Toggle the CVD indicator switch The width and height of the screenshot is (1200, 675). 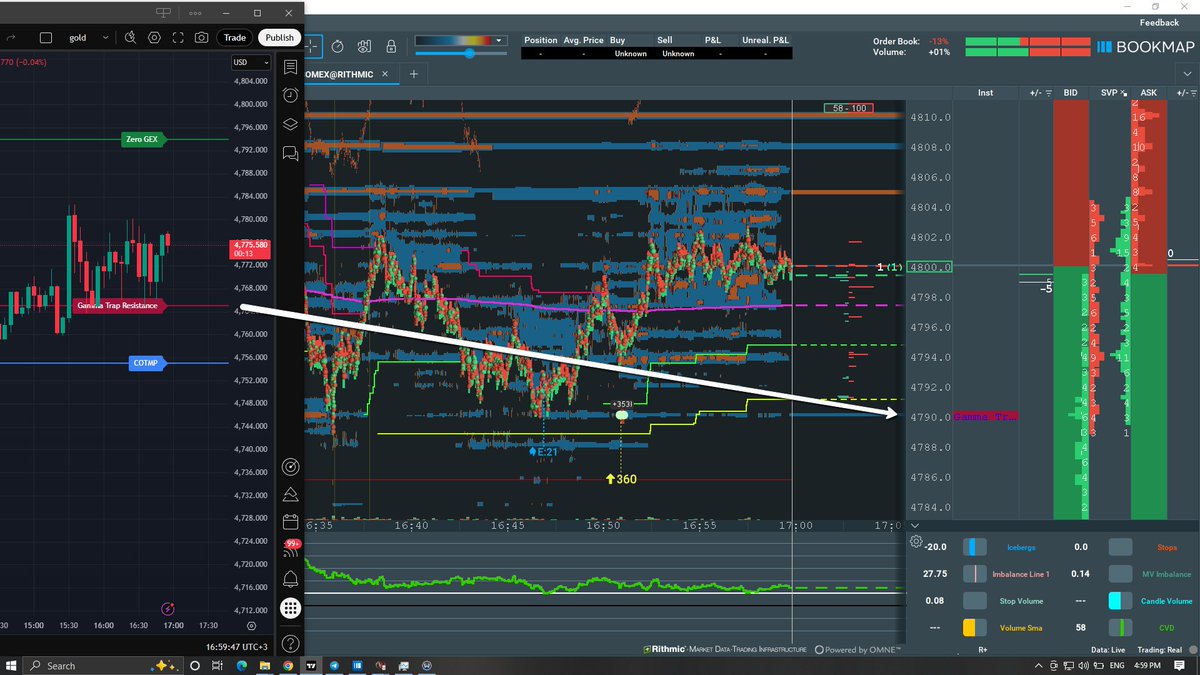coord(1120,628)
